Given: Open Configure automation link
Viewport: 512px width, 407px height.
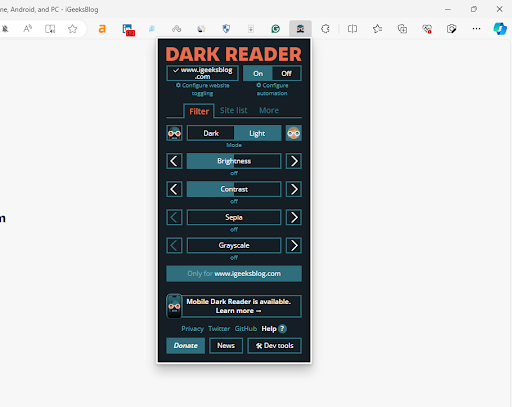Looking at the screenshot, I should pyautogui.click(x=272, y=89).
